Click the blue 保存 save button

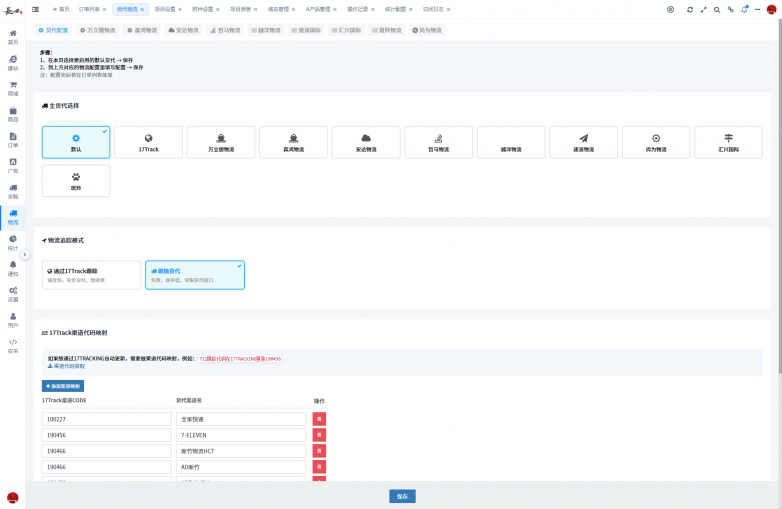pos(402,496)
